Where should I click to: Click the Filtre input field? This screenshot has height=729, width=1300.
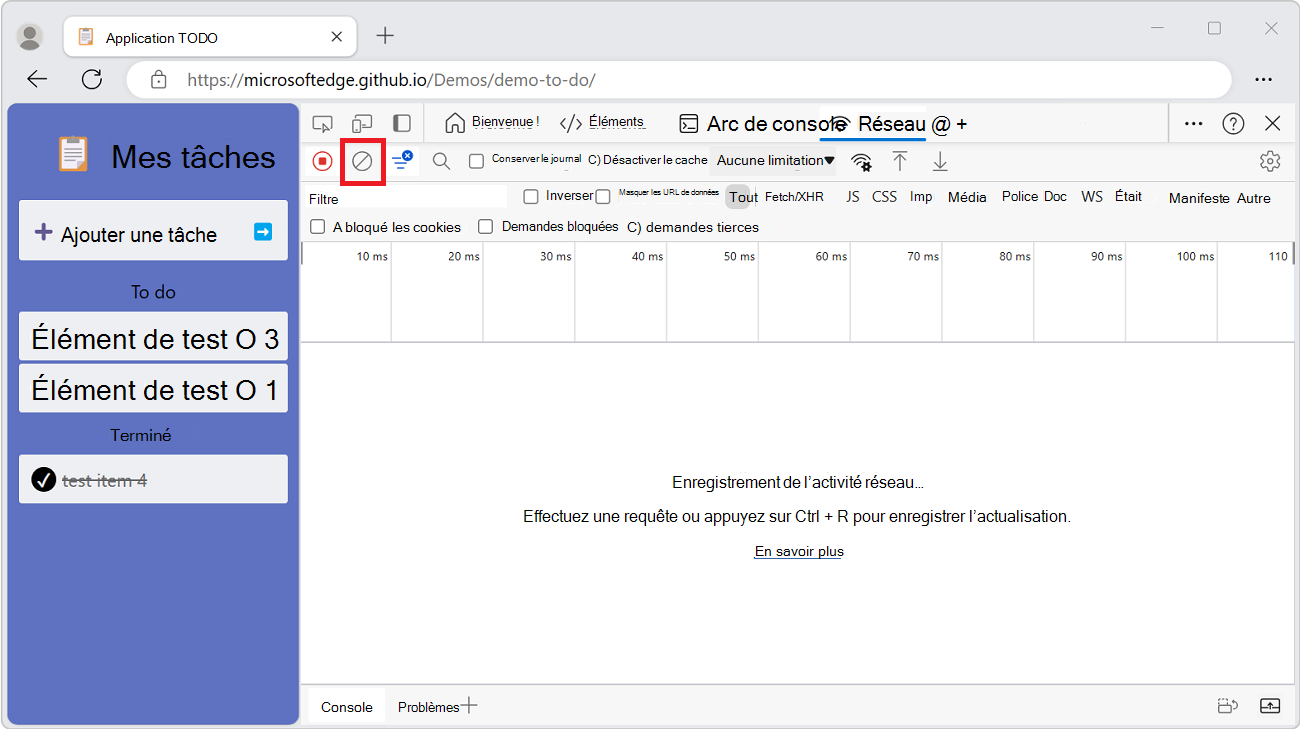tap(406, 198)
